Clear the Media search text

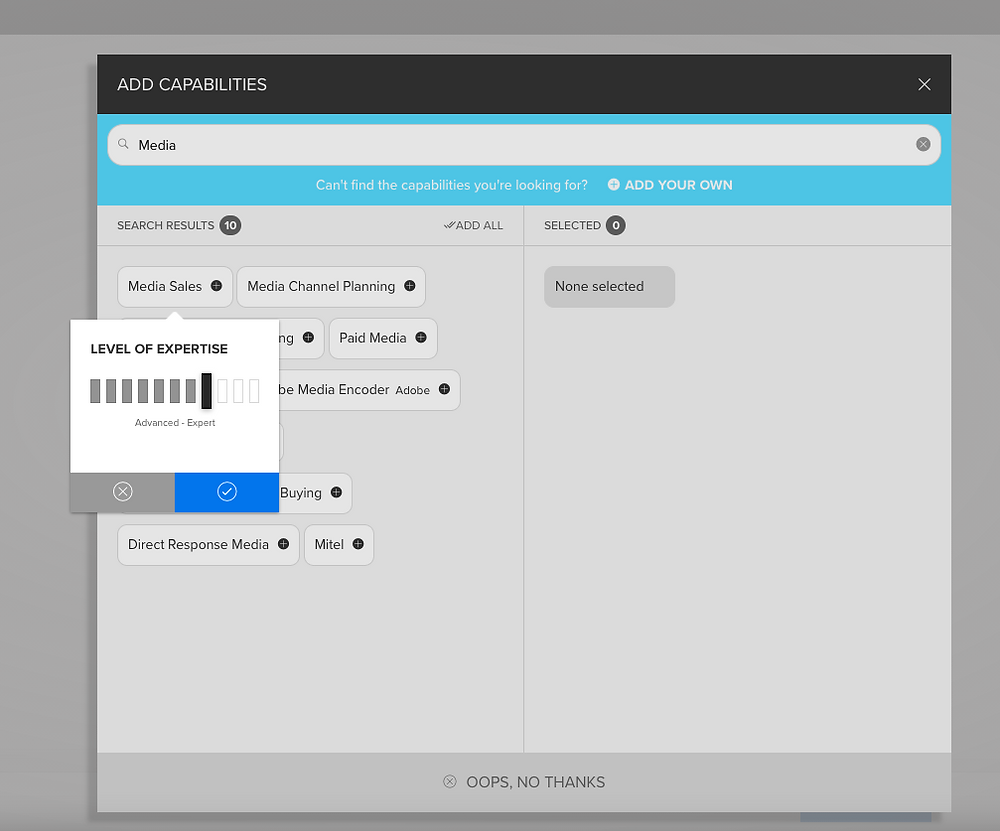923,144
